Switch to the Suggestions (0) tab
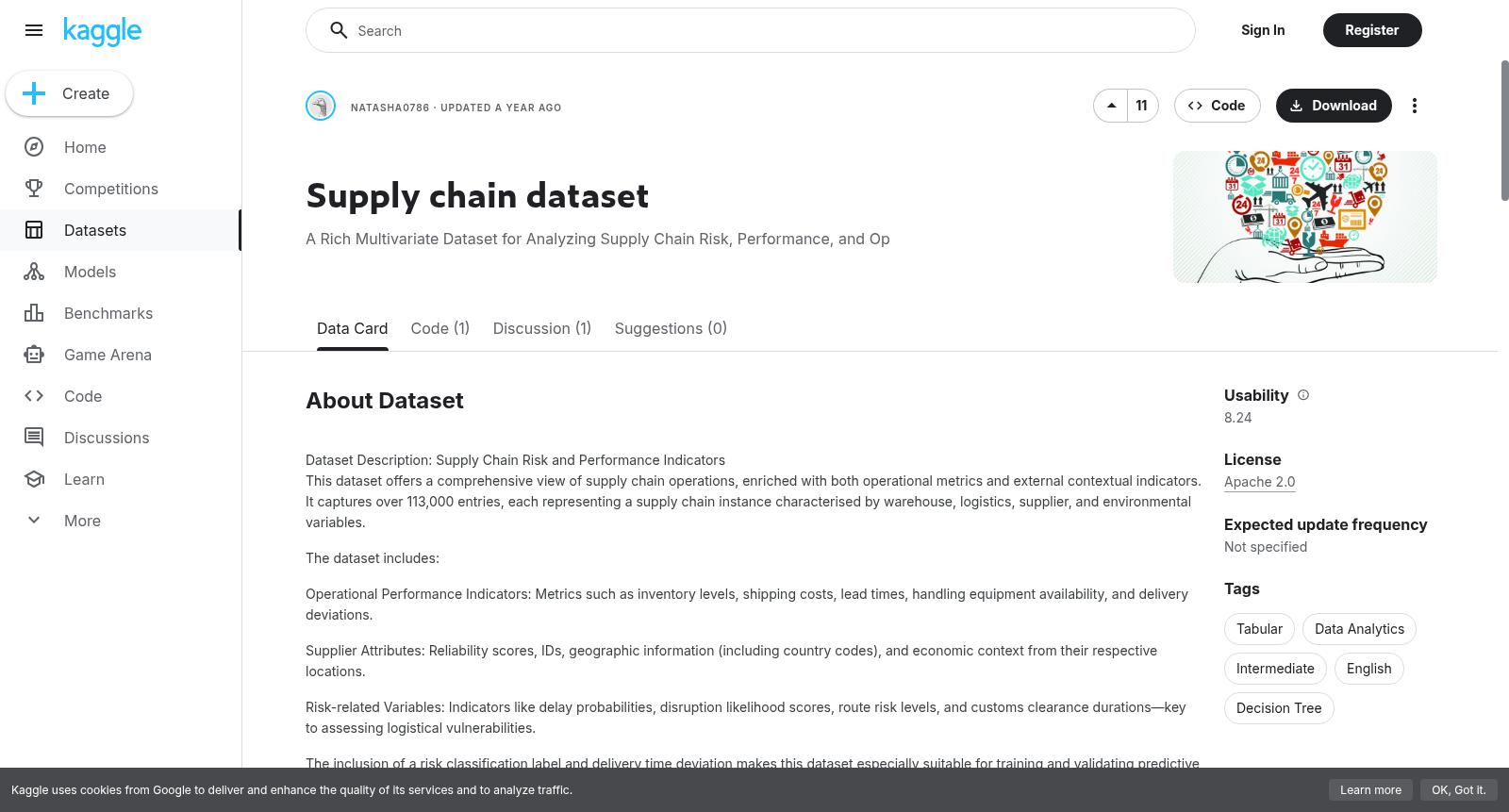 [671, 328]
